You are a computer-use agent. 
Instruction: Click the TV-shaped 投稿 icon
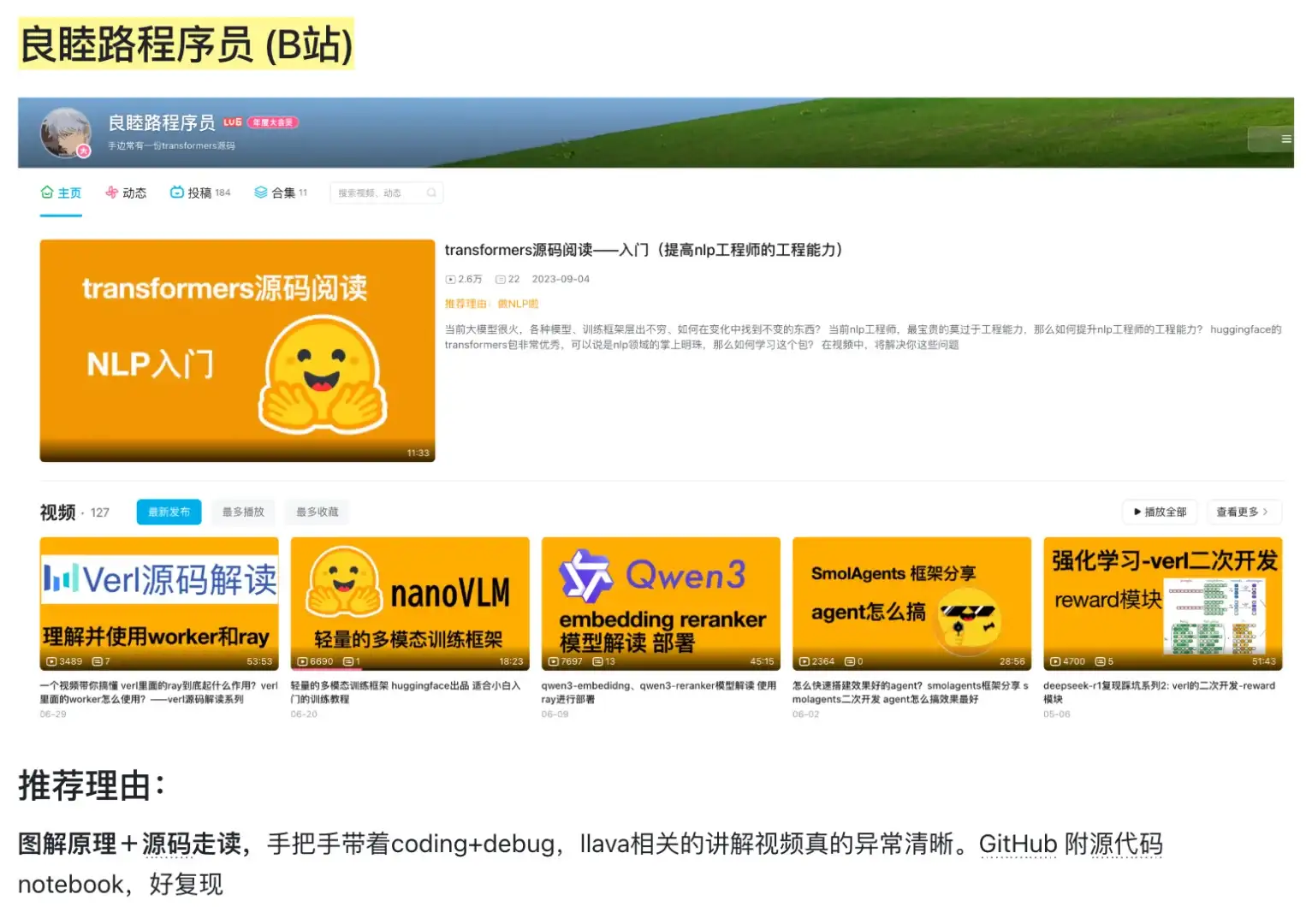[x=176, y=192]
